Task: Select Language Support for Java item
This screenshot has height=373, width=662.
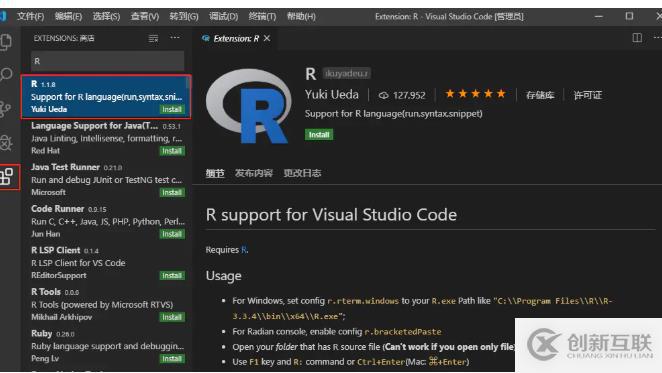Action: (106, 138)
